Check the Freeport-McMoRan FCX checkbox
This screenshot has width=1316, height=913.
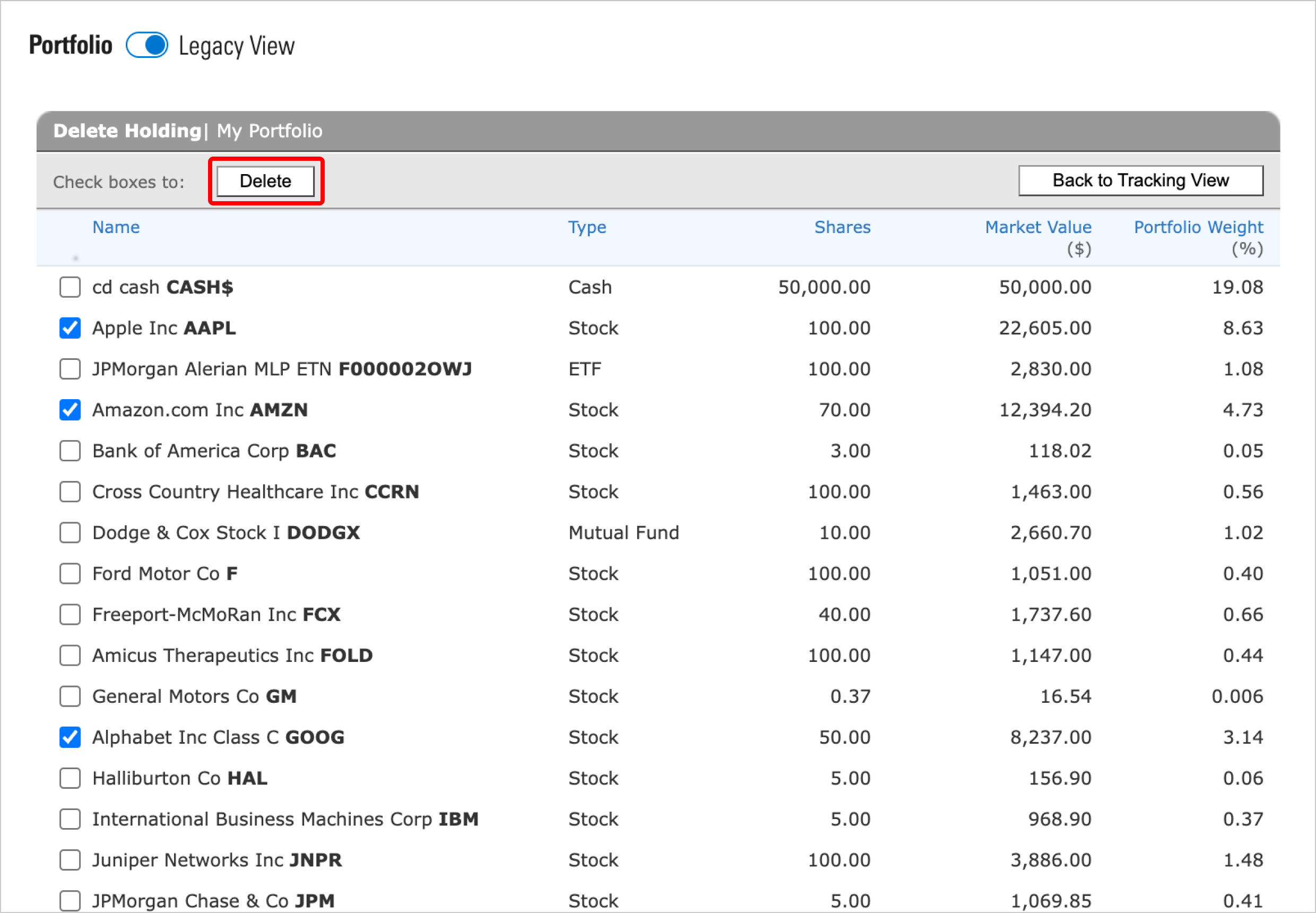click(70, 614)
